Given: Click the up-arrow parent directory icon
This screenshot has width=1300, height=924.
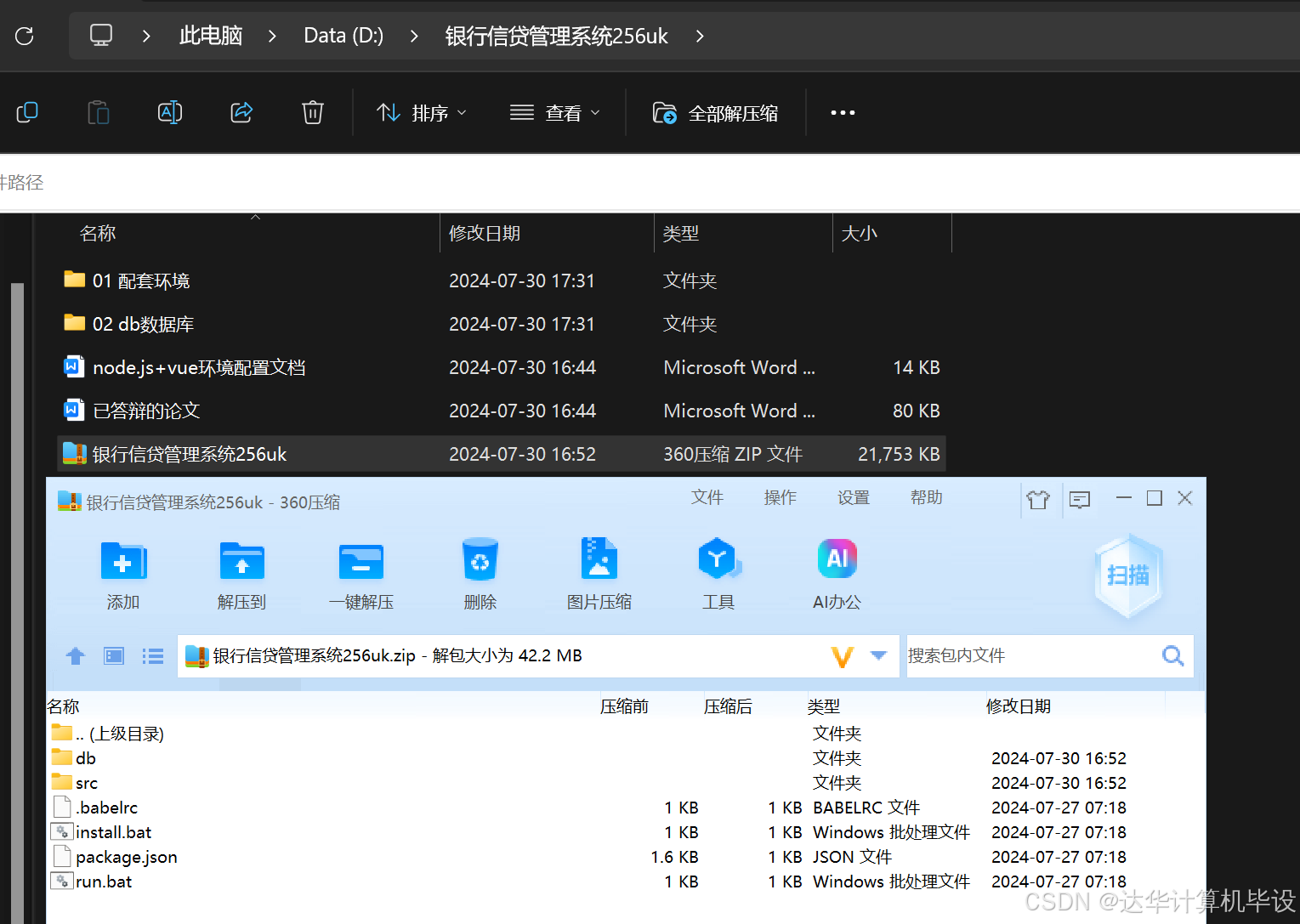Looking at the screenshot, I should pyautogui.click(x=76, y=655).
